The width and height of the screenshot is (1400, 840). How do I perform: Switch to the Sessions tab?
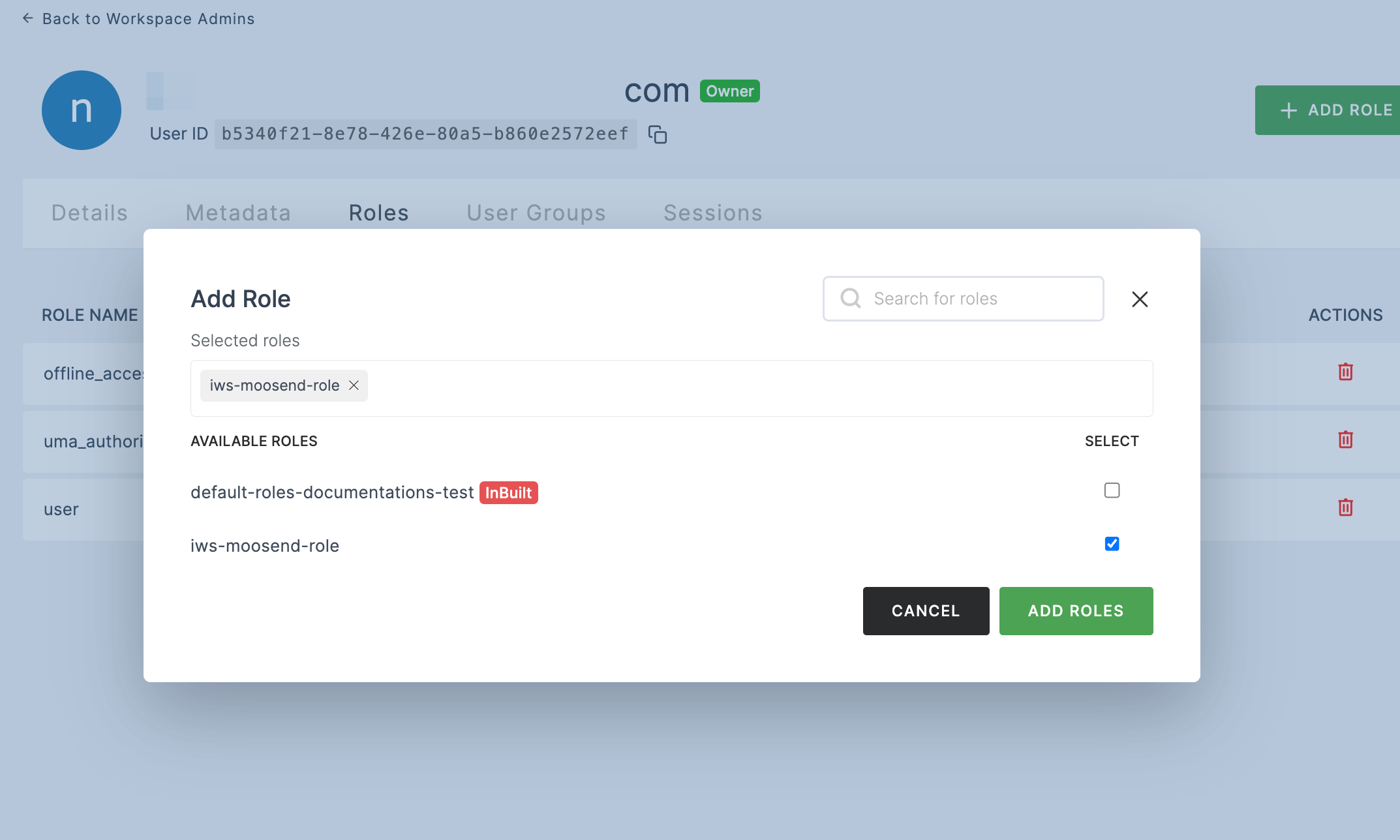713,212
